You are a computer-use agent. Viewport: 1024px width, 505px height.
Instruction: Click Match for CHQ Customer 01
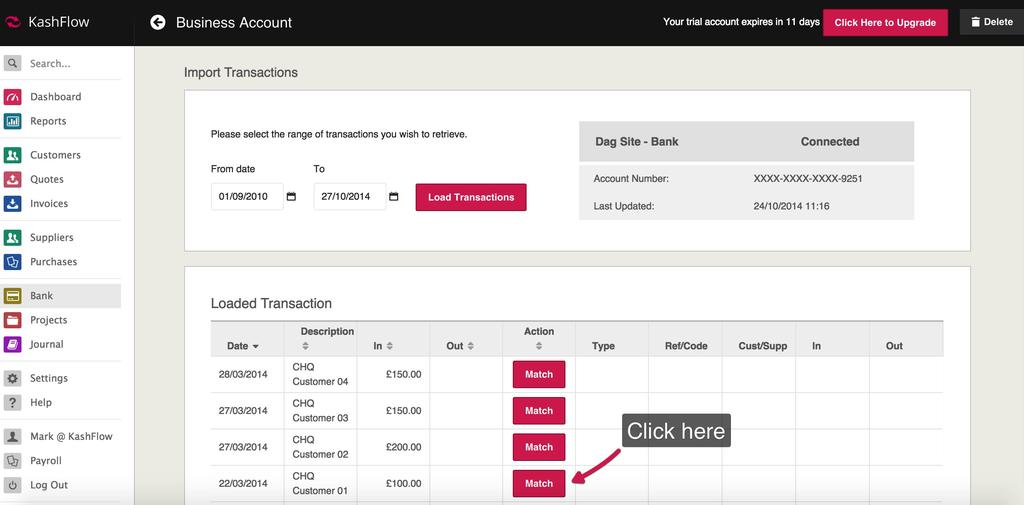pos(539,483)
